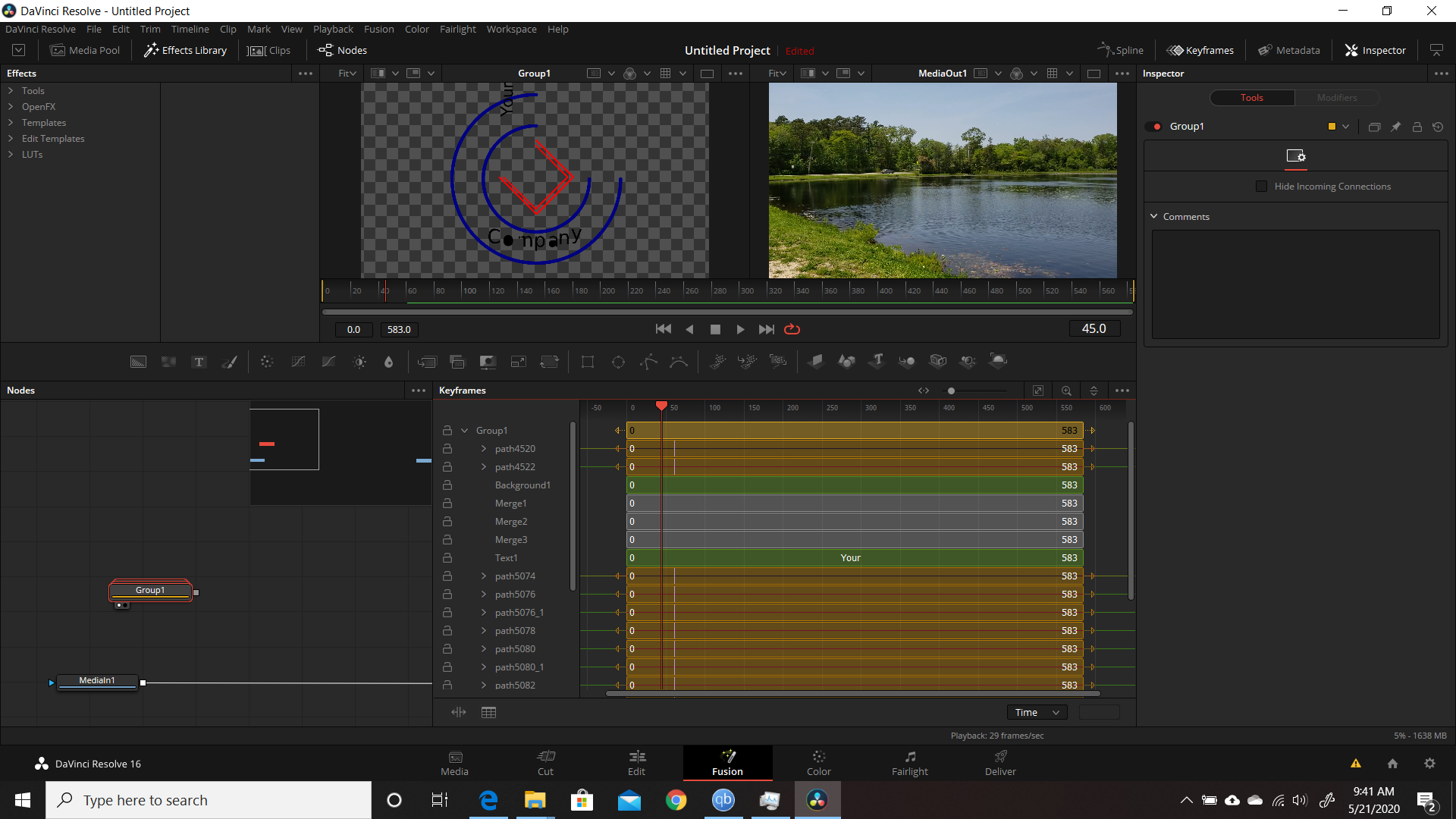Toggle lock icon in Inspector header
This screenshot has width=1456, height=819.
click(1417, 127)
